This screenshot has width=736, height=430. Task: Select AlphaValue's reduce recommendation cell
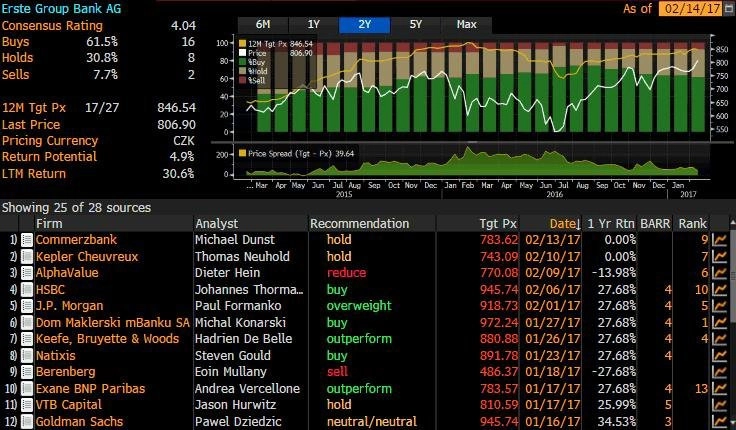pyautogui.click(x=346, y=273)
